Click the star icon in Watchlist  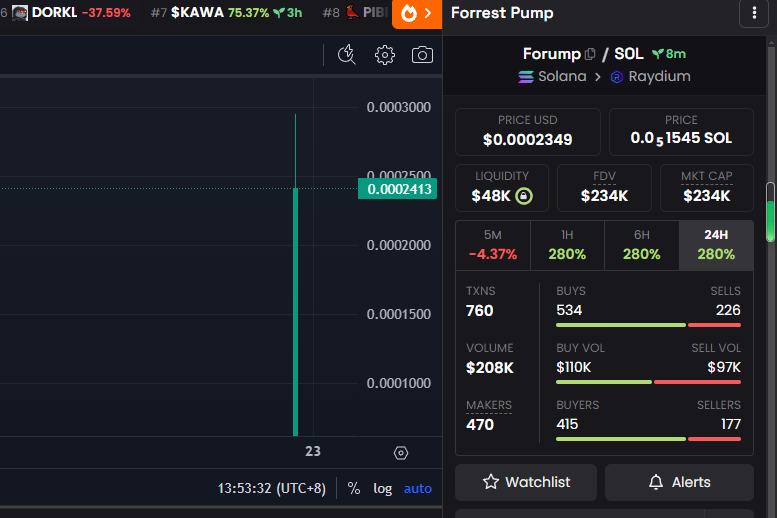tap(491, 482)
